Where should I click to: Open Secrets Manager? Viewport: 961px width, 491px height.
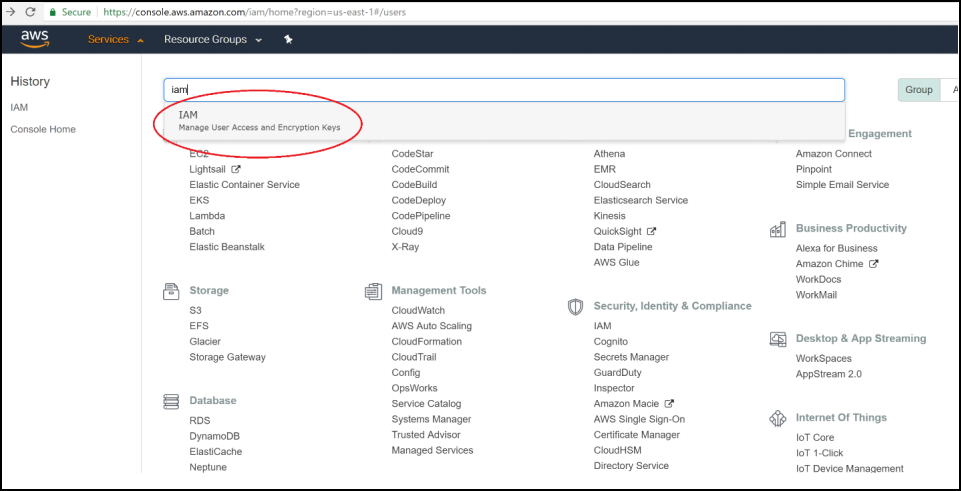point(631,357)
